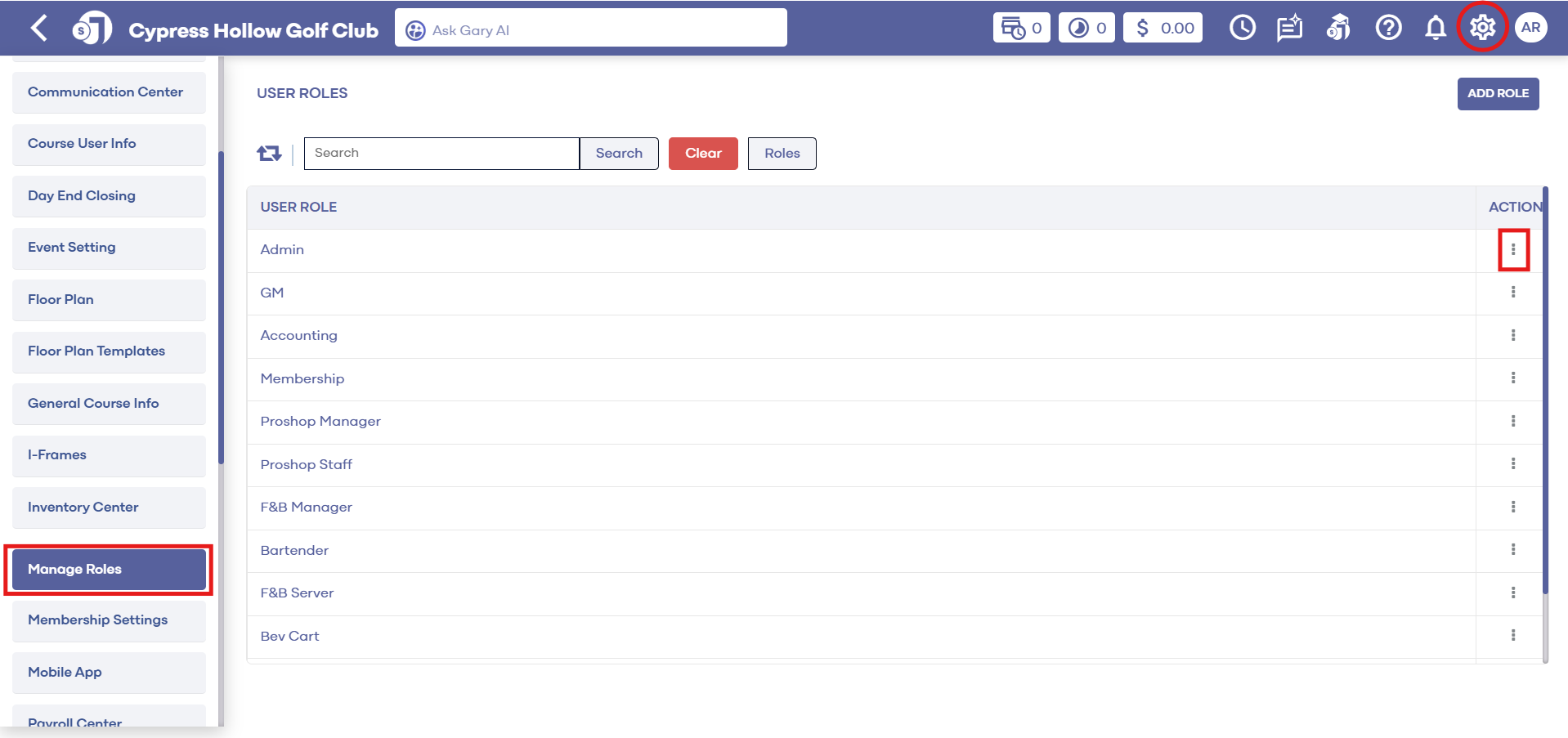Open the clock history icon
This screenshot has height=738, width=1568.
(x=1242, y=28)
